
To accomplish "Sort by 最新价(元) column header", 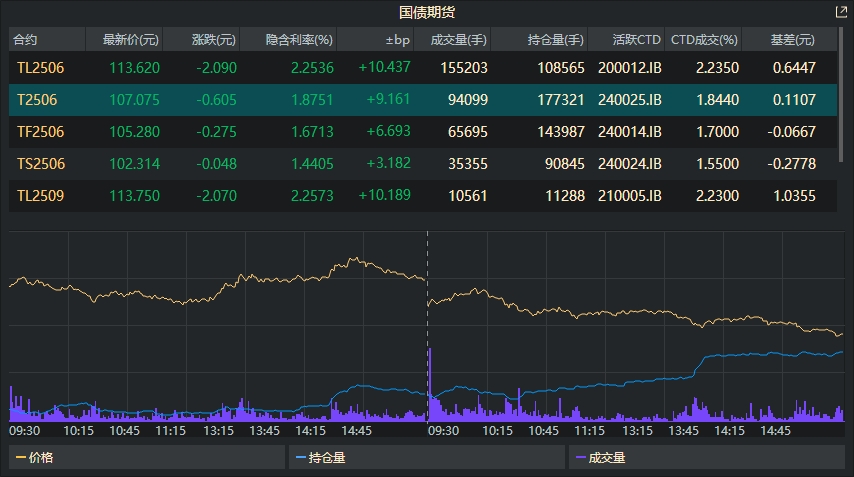I will coord(123,40).
